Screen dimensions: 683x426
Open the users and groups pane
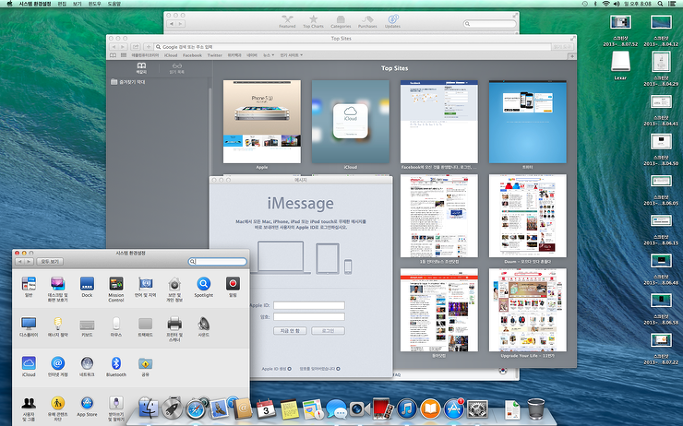[x=29, y=408]
